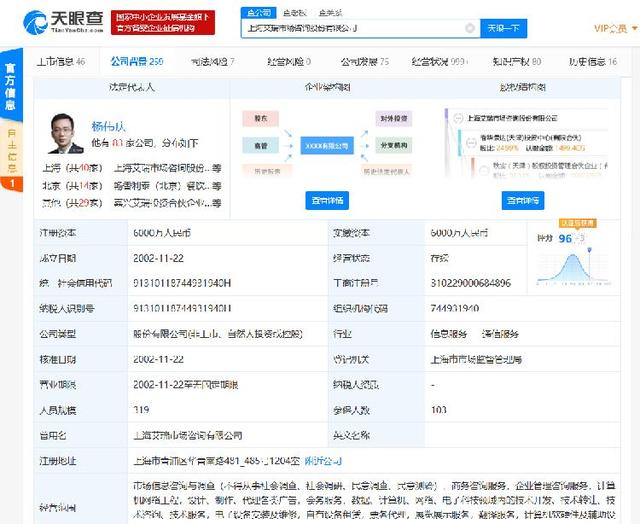Click the 信息服务 industry value
640x524 pixels.
pyautogui.click(x=449, y=334)
